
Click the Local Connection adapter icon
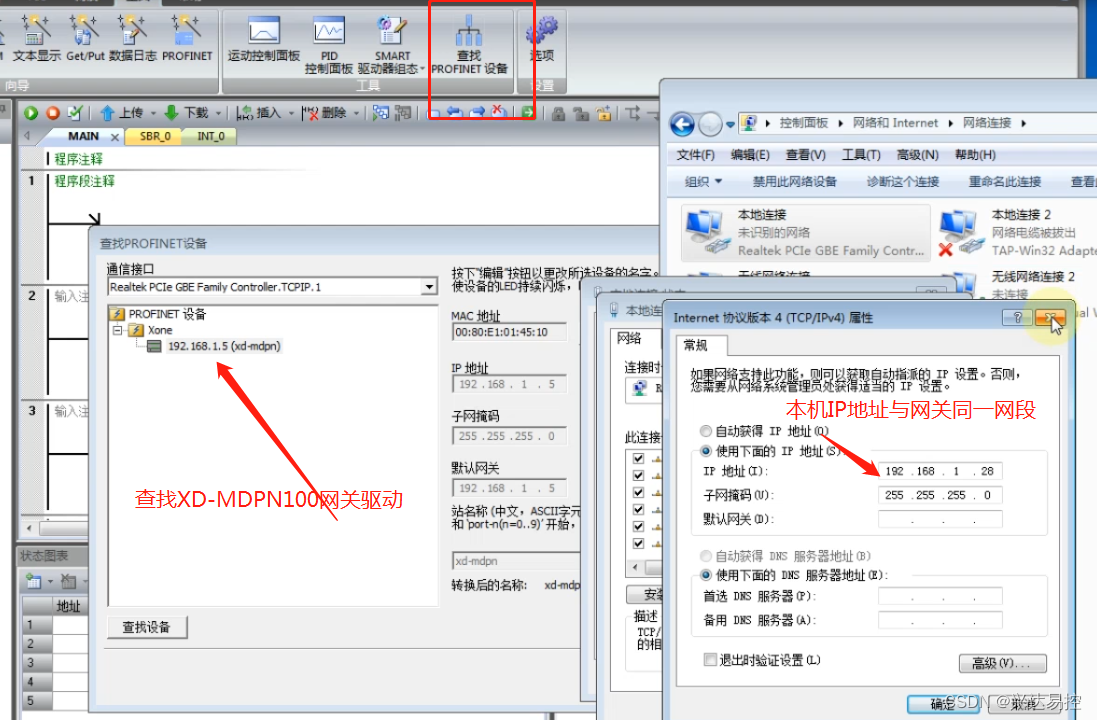point(705,232)
